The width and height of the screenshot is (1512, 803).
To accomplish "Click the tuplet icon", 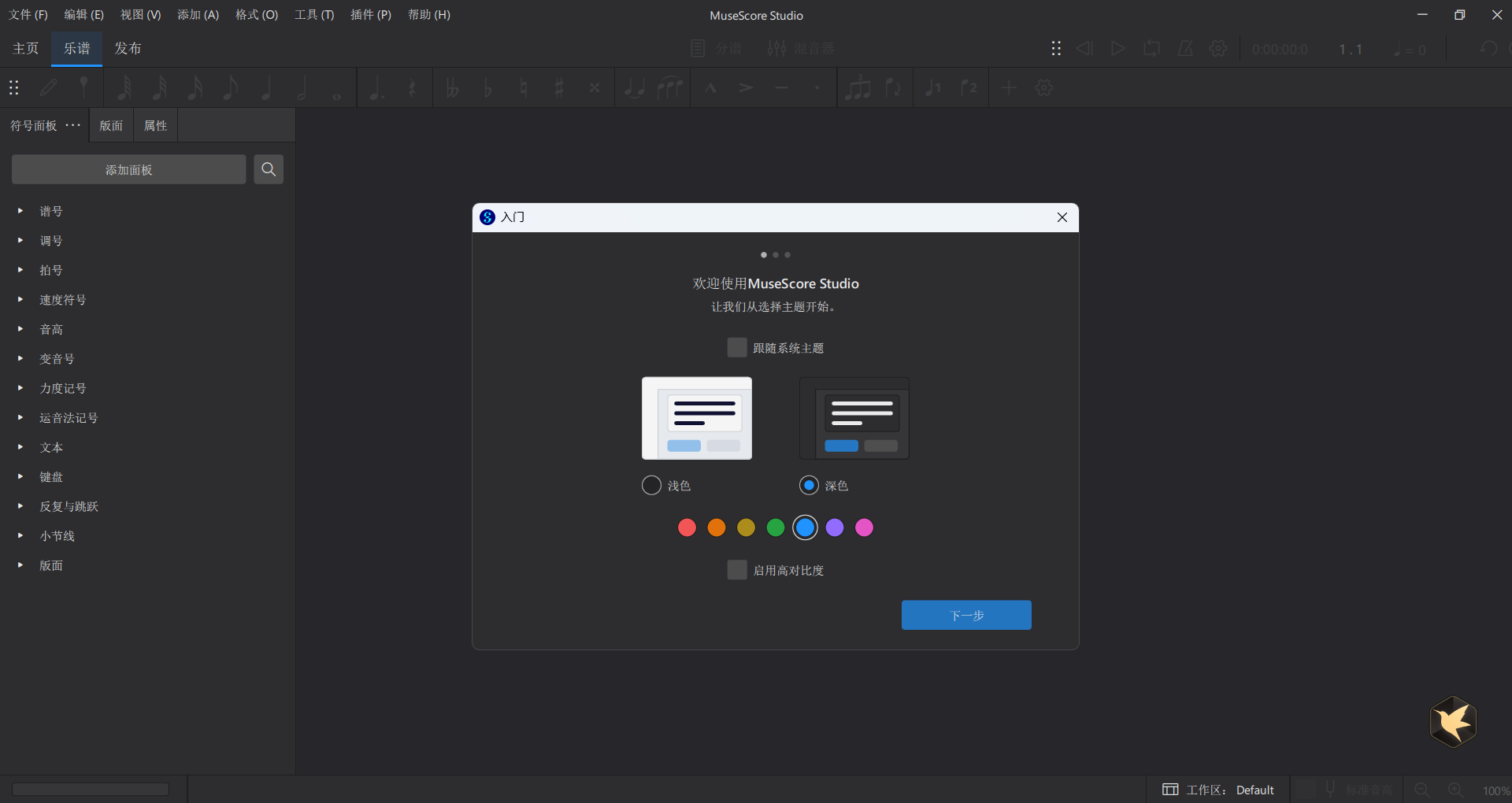I will point(858,88).
